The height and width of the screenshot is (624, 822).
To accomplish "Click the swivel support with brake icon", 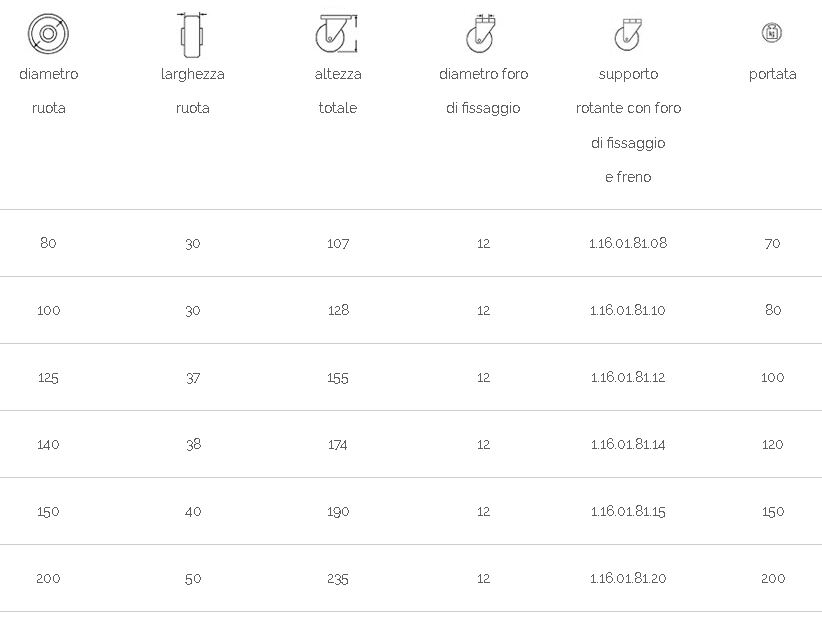I will (x=628, y=35).
